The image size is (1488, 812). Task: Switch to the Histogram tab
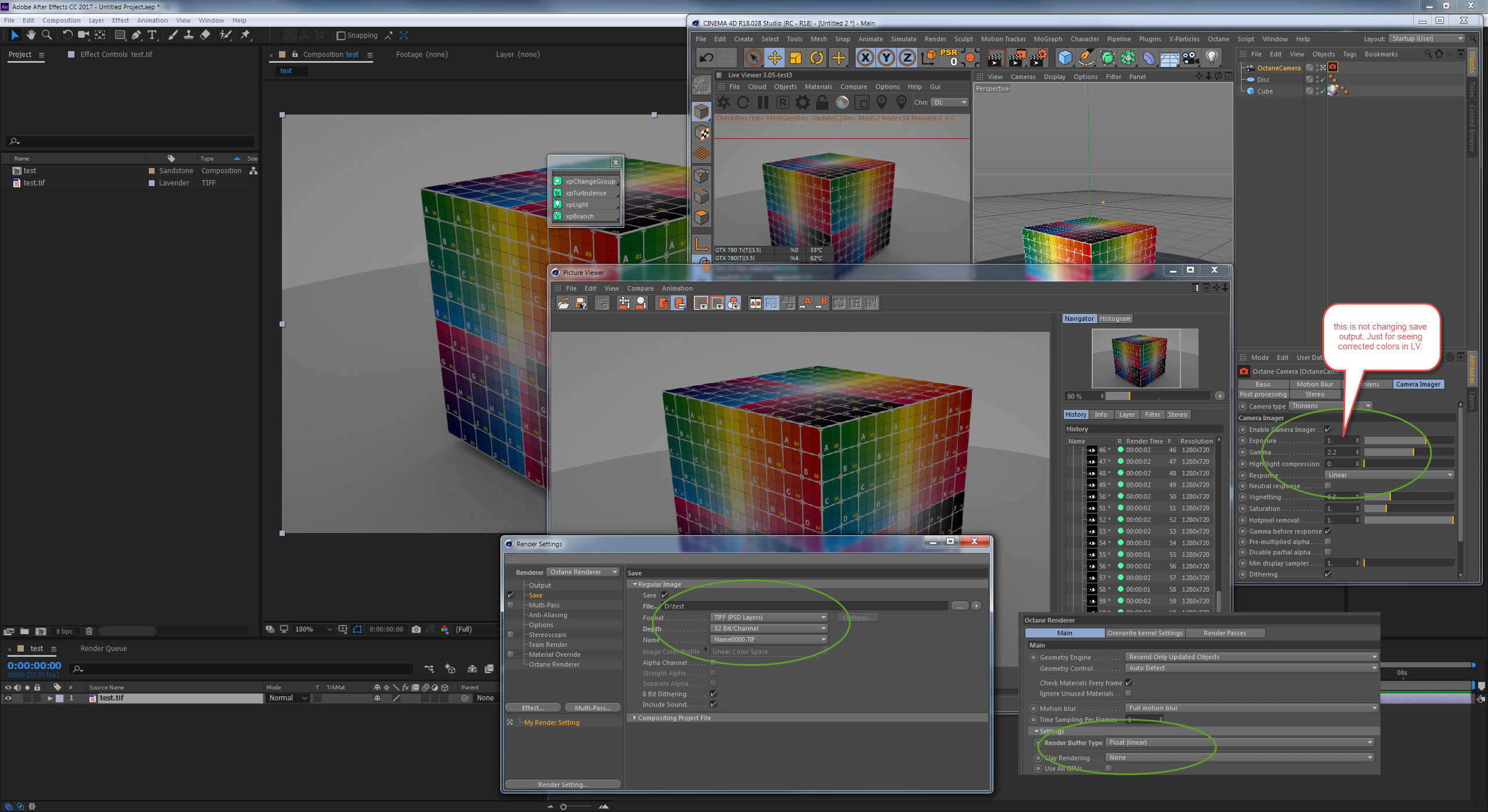1114,319
